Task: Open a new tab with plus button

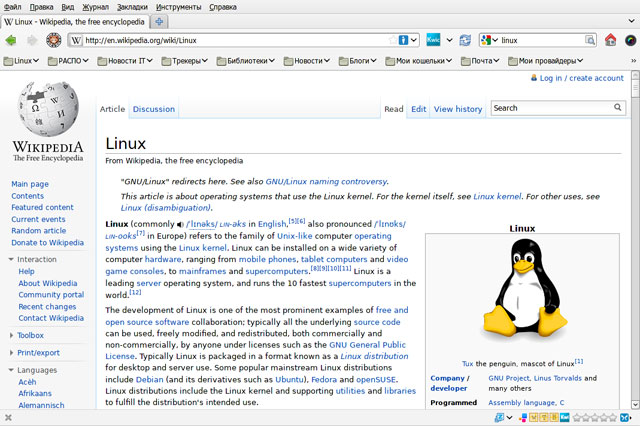Action: (x=161, y=22)
